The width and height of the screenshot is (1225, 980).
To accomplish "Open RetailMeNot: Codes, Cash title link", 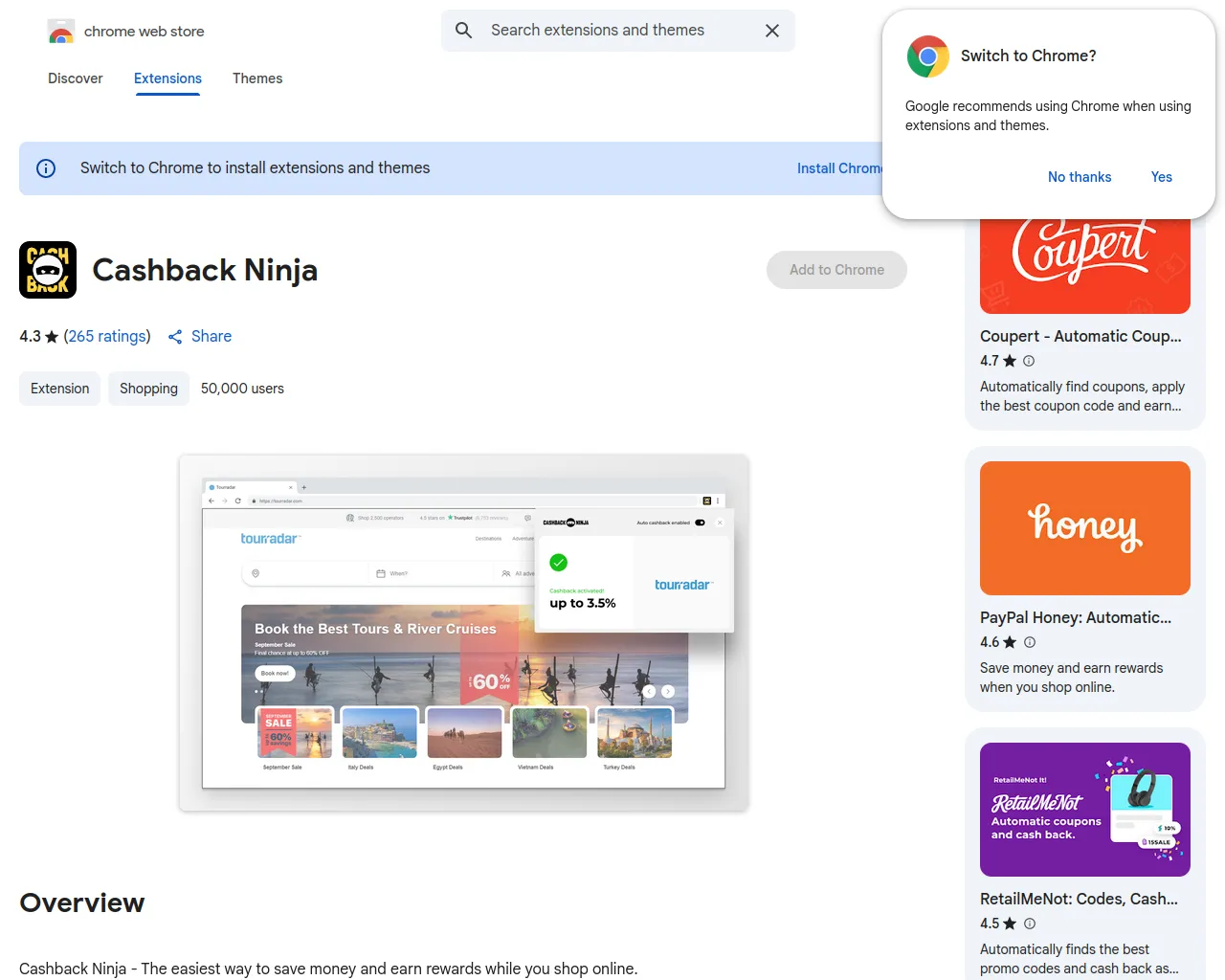I will (1079, 899).
